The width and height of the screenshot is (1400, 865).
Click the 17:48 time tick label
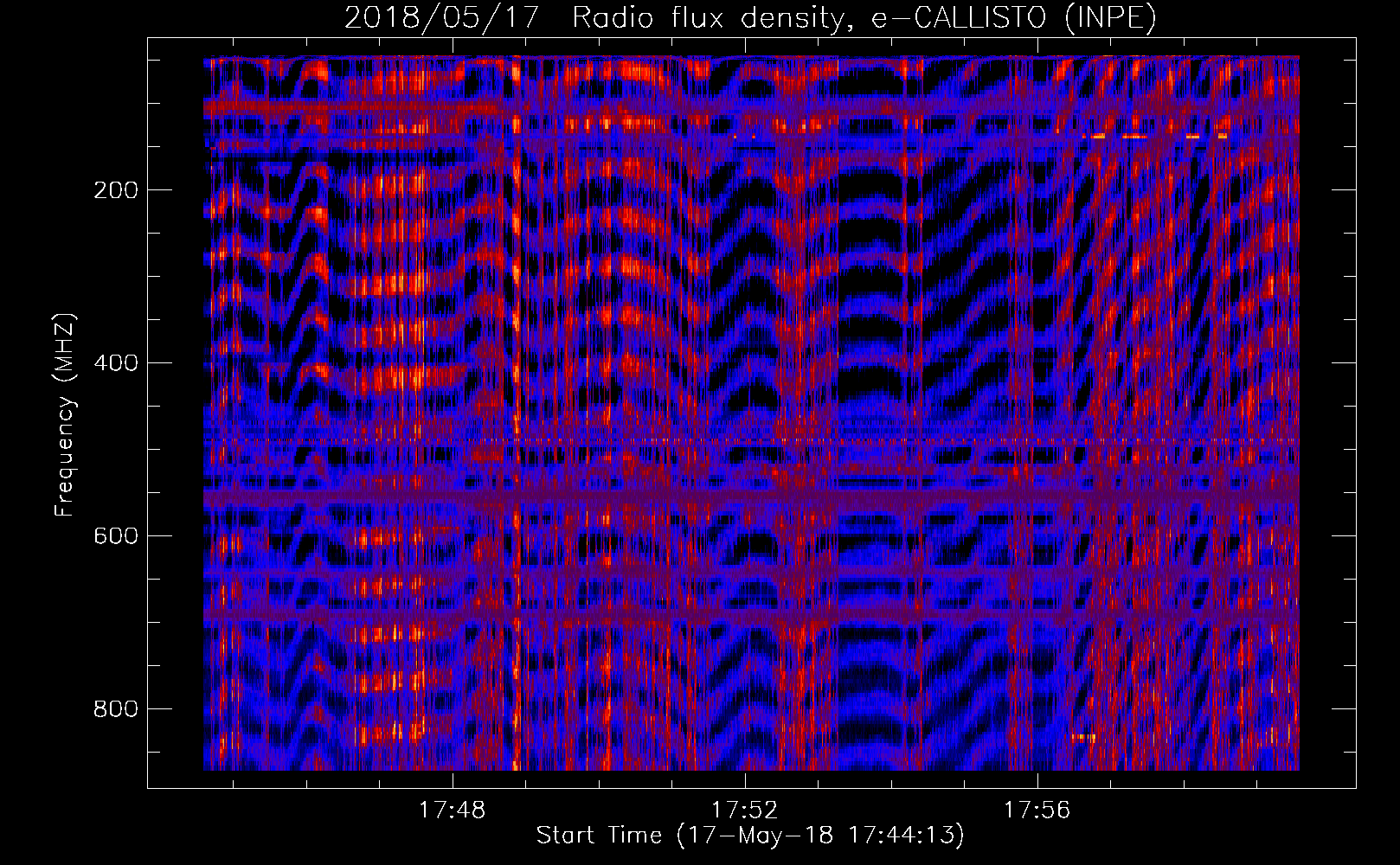click(x=453, y=811)
